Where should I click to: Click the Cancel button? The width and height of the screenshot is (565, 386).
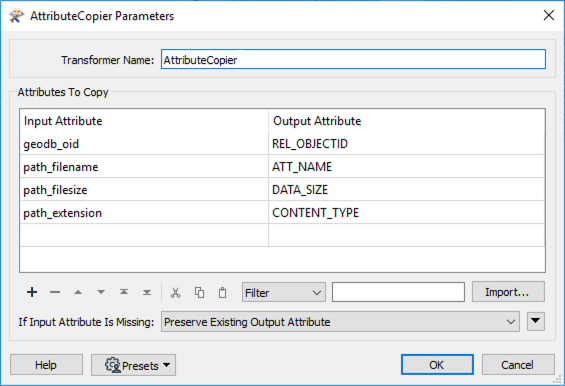click(518, 365)
